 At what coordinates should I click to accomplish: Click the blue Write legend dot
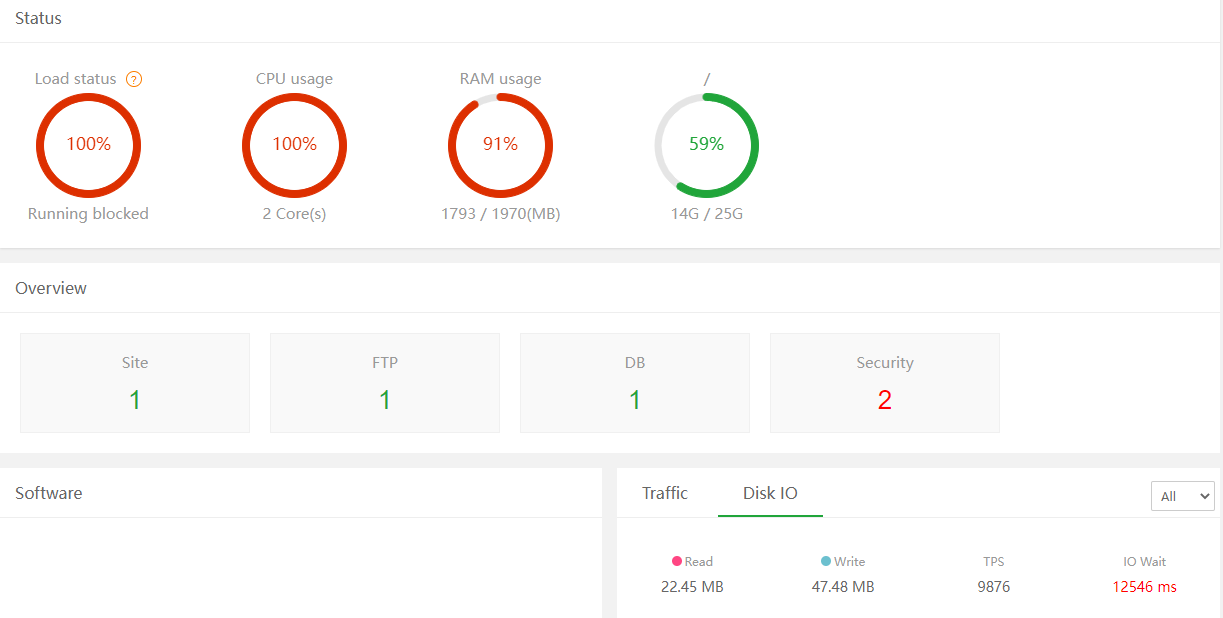tap(826, 562)
